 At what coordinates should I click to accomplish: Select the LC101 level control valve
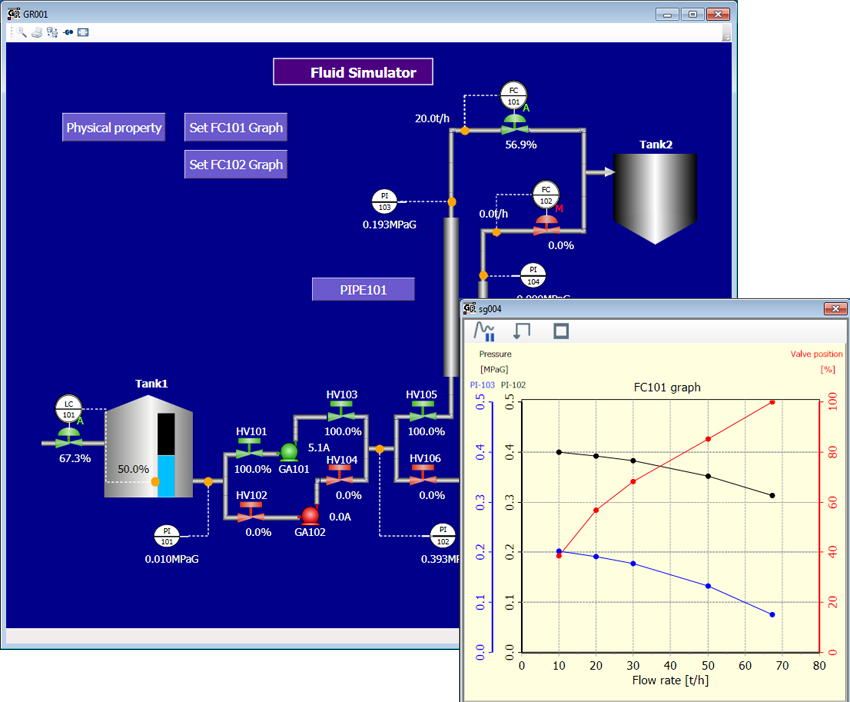(68, 436)
